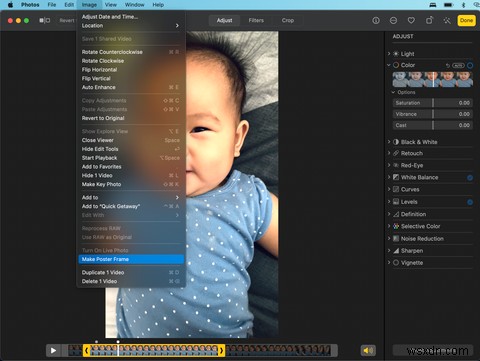The image size is (480, 361).
Task: Click the Levels histogram icon
Action: [x=396, y=202]
